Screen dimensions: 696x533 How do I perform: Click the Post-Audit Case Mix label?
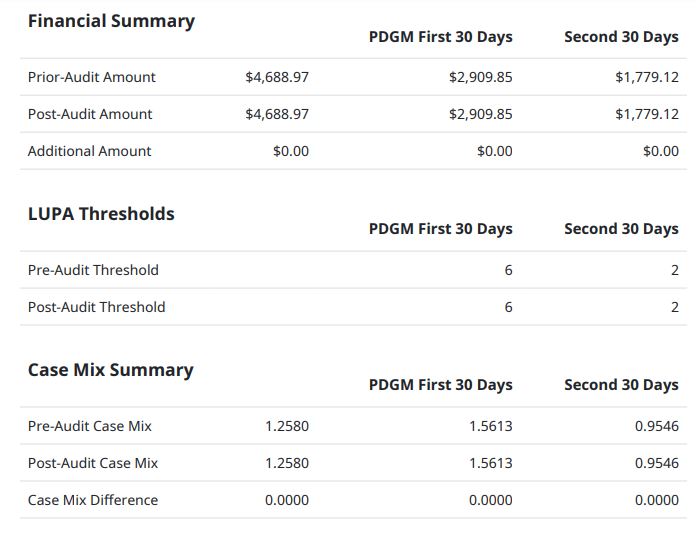click(93, 463)
